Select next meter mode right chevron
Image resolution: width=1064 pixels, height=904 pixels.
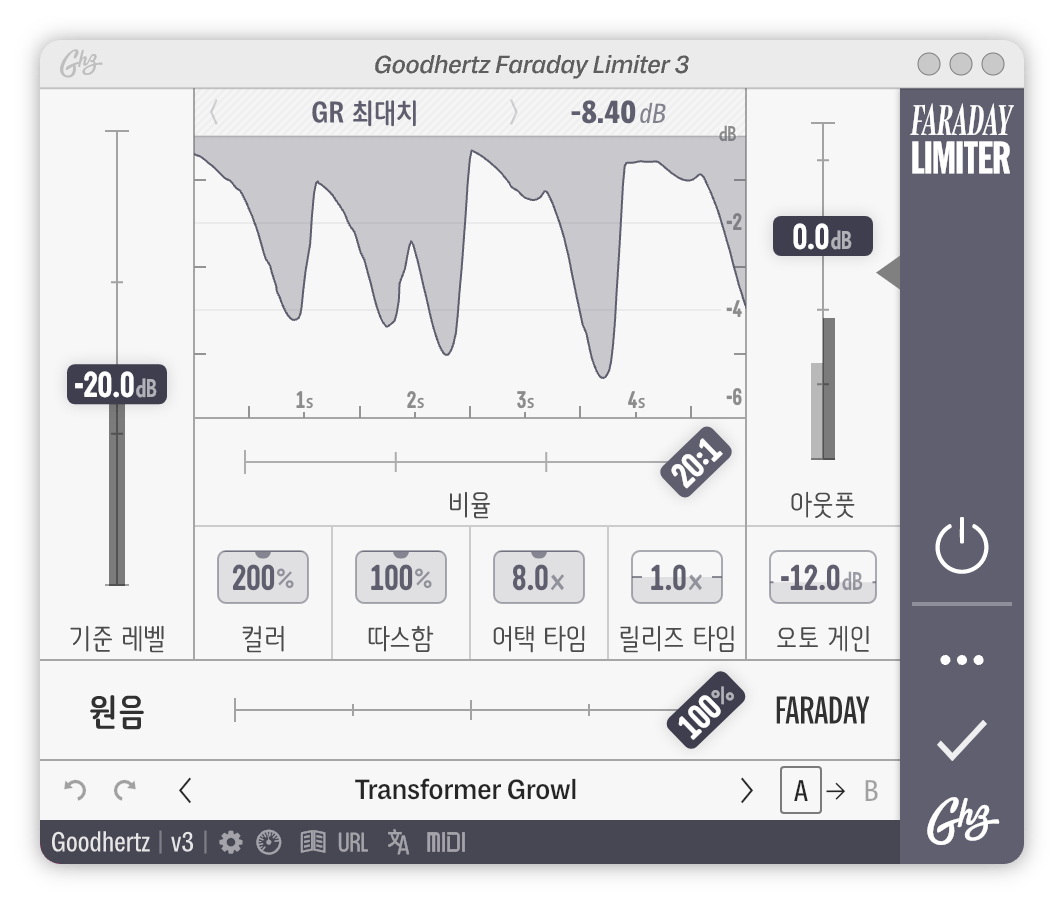514,113
